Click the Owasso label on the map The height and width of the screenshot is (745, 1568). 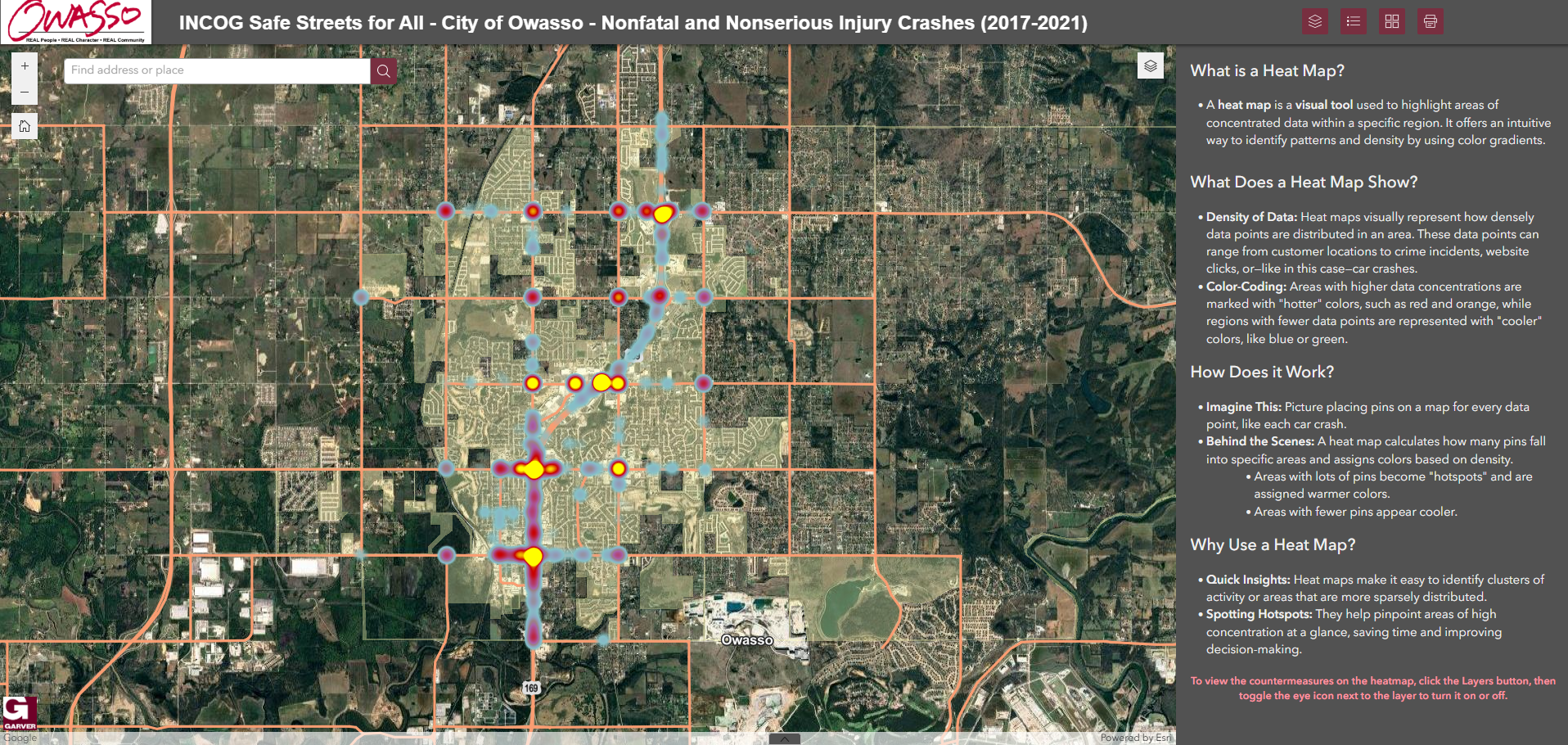[x=746, y=639]
